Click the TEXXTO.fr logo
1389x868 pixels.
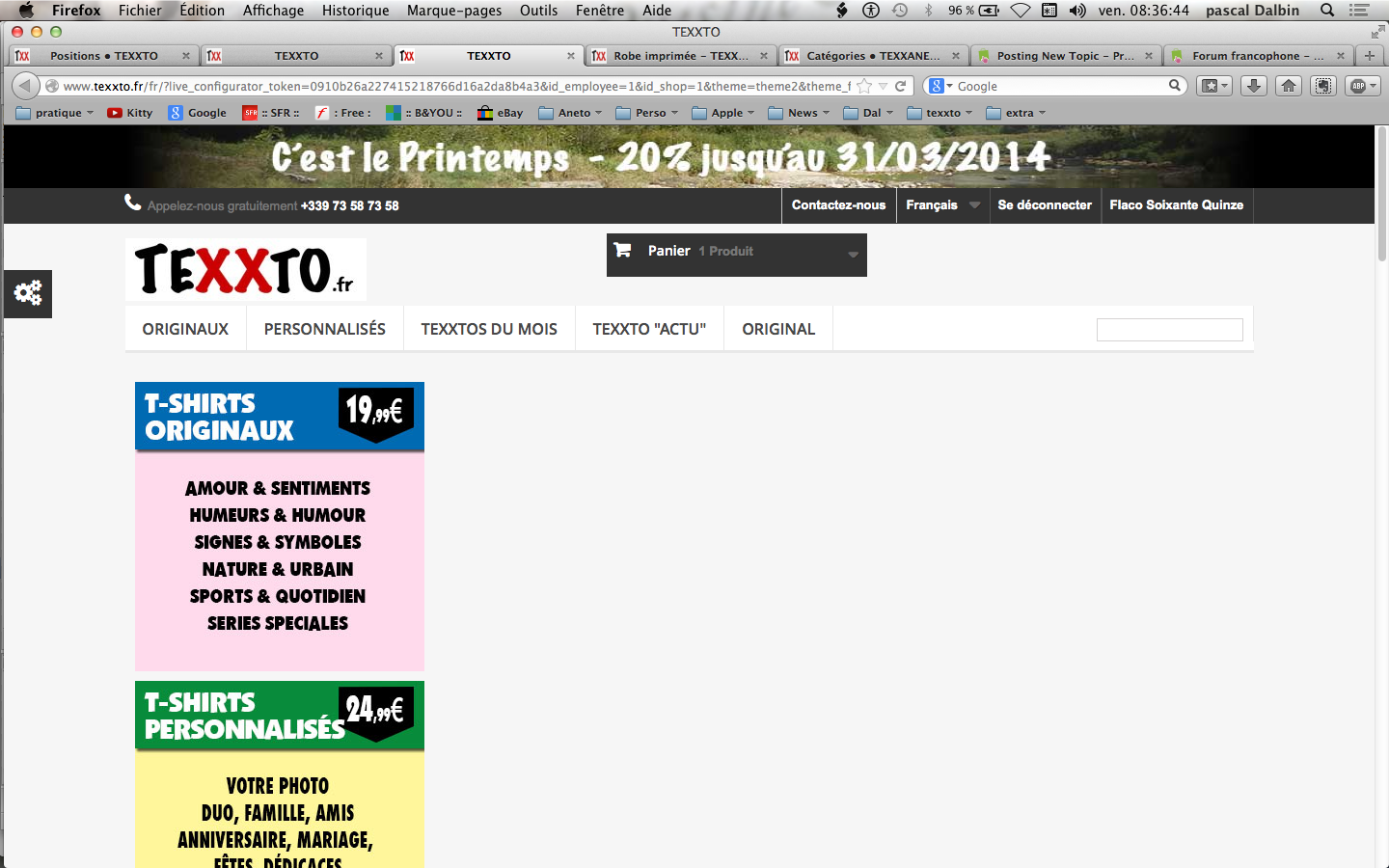point(246,269)
